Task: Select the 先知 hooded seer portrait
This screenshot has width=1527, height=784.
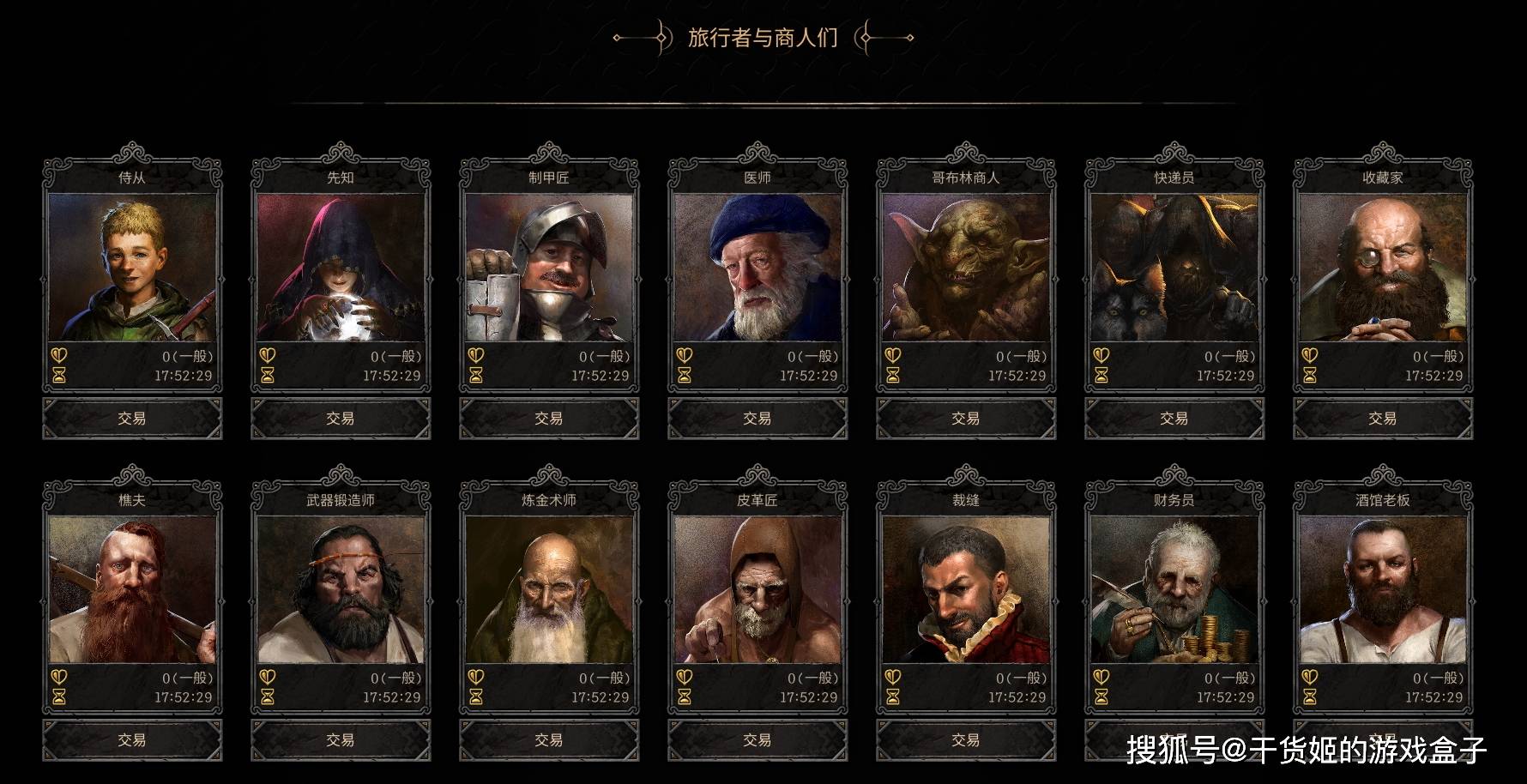Action: [x=341, y=267]
